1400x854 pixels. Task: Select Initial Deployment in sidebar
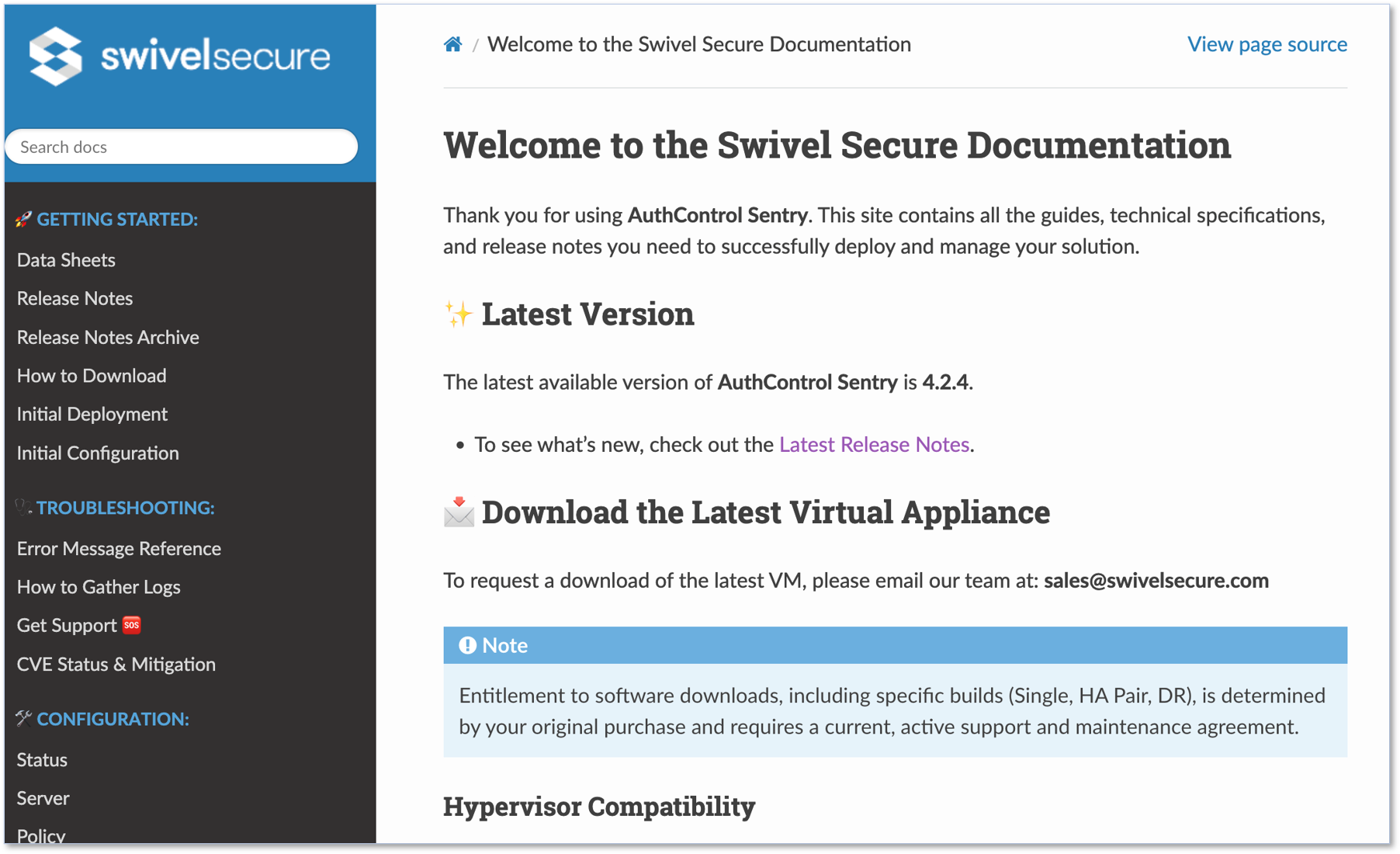tap(92, 414)
